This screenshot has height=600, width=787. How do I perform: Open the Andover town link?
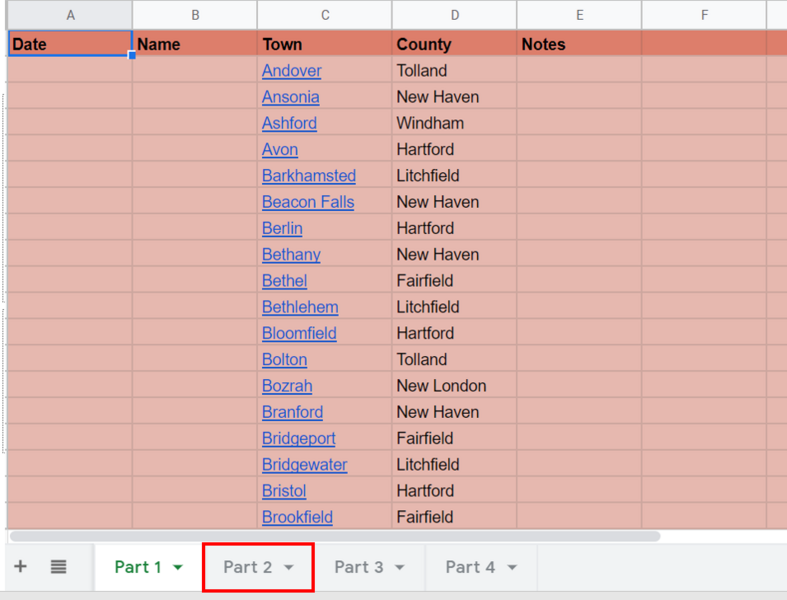pyautogui.click(x=291, y=71)
